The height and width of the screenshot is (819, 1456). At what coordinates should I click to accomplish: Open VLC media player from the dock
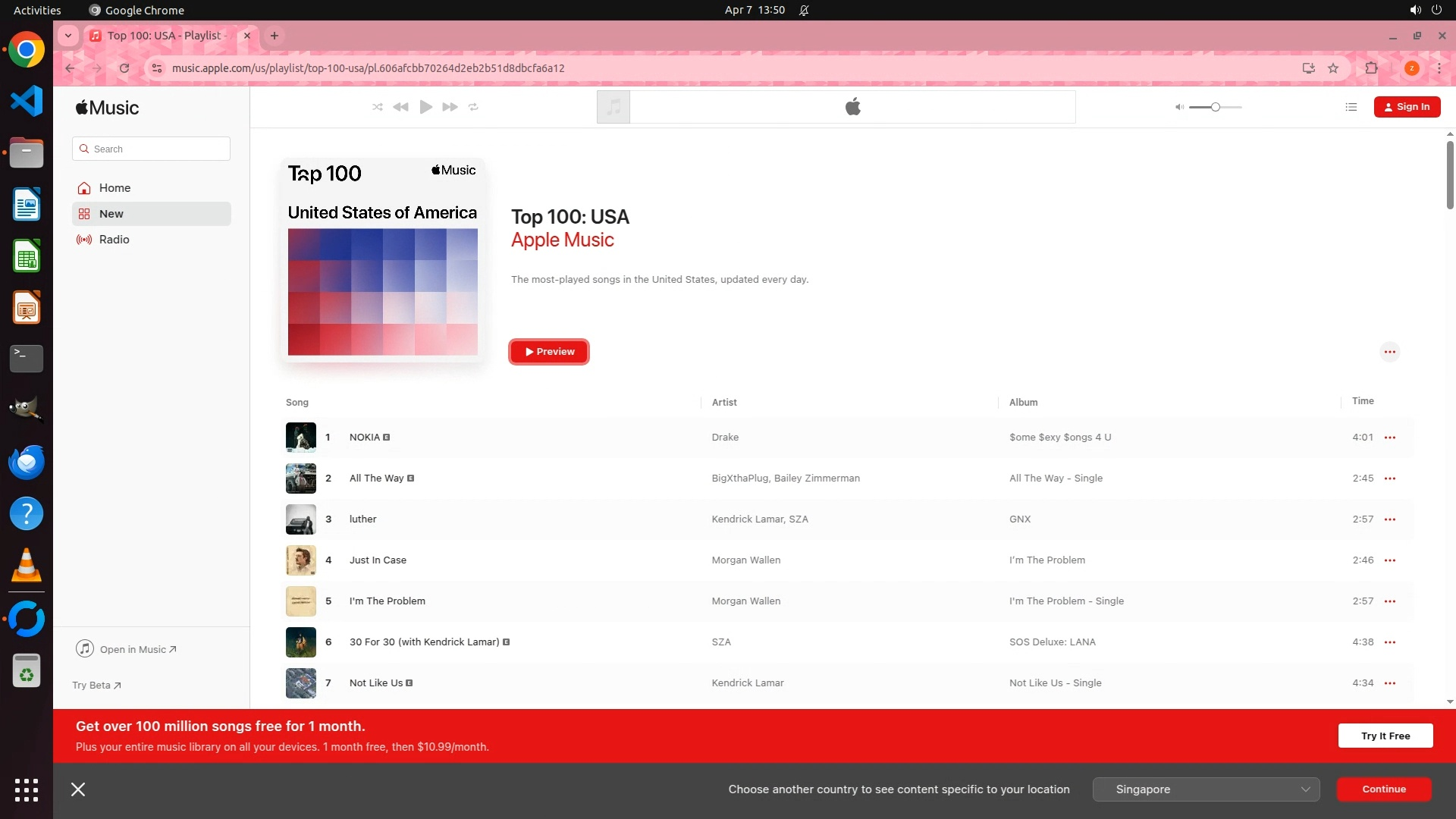coord(27,566)
